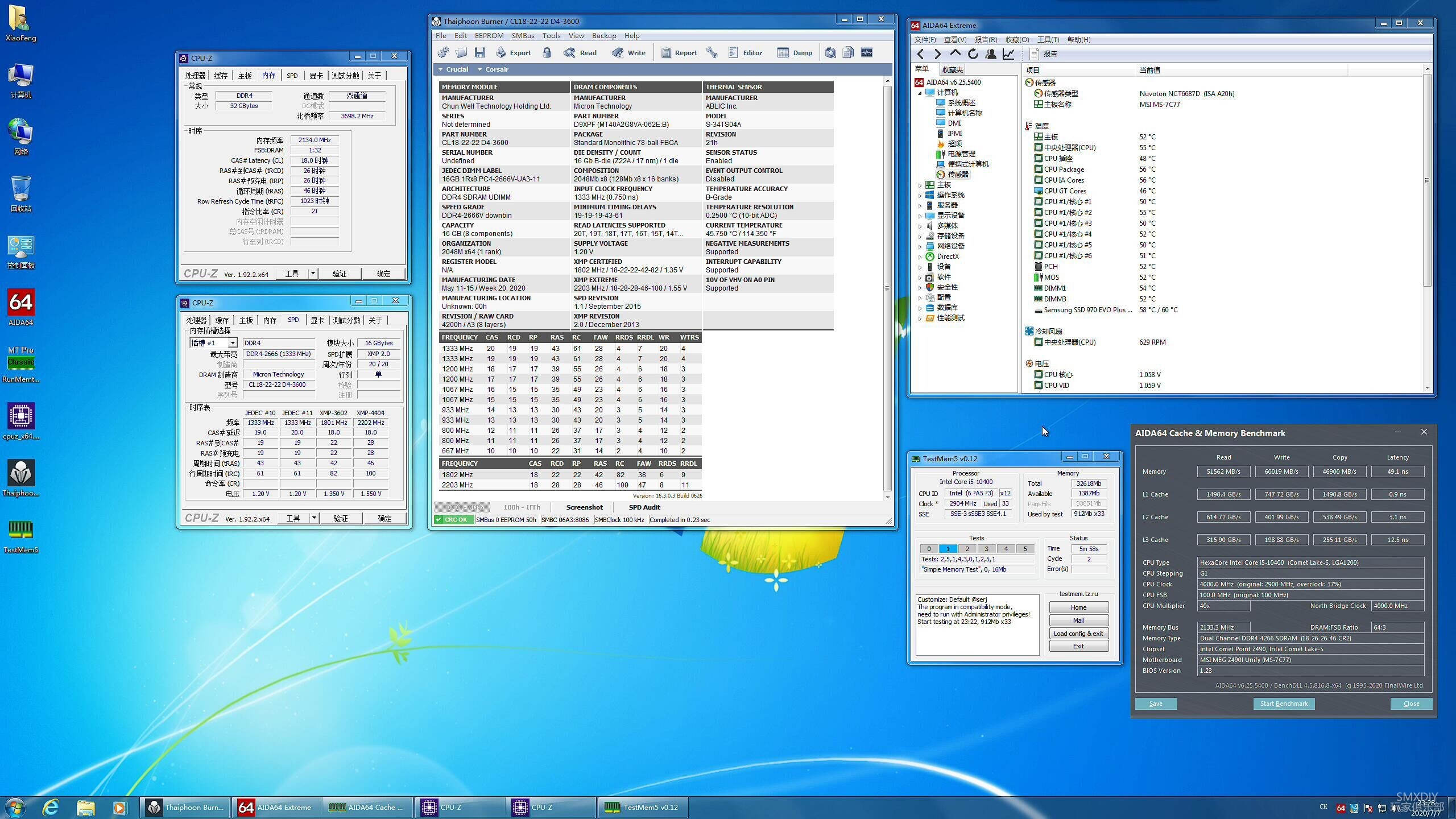Open the TestMem5 desktop shortcut icon

21,535
